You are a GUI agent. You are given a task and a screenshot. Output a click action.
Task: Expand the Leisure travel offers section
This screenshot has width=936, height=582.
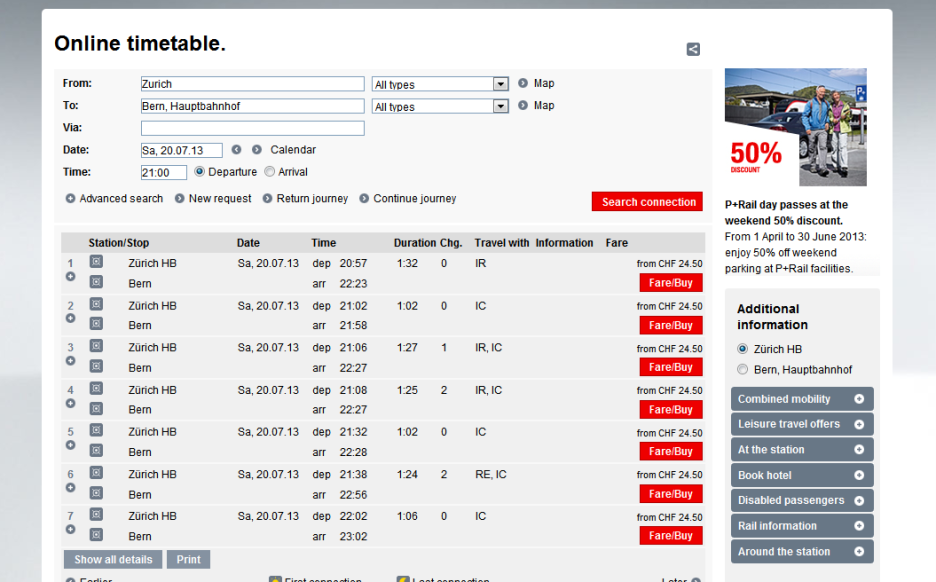coord(802,424)
